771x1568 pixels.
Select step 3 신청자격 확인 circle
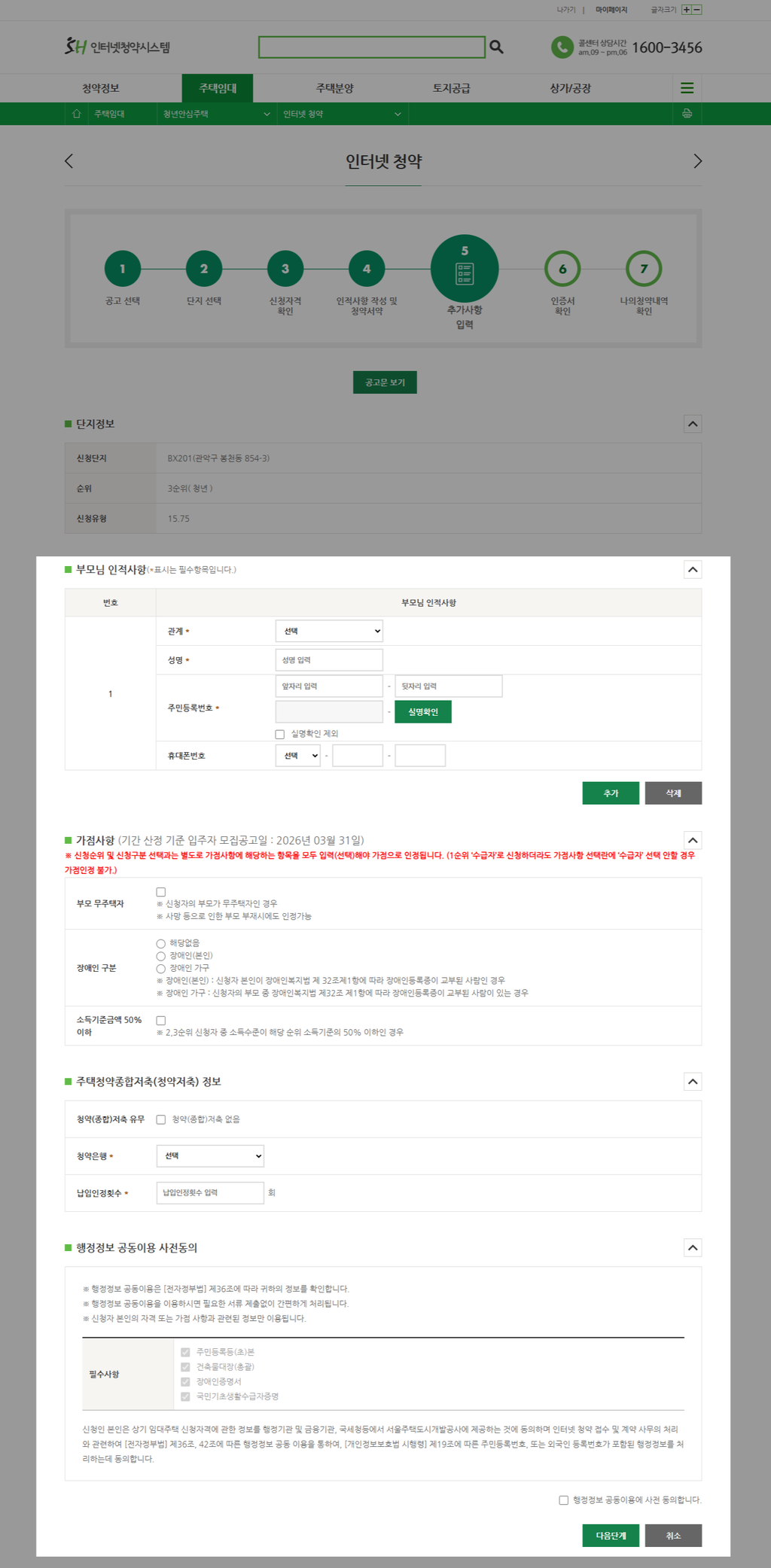(x=285, y=269)
